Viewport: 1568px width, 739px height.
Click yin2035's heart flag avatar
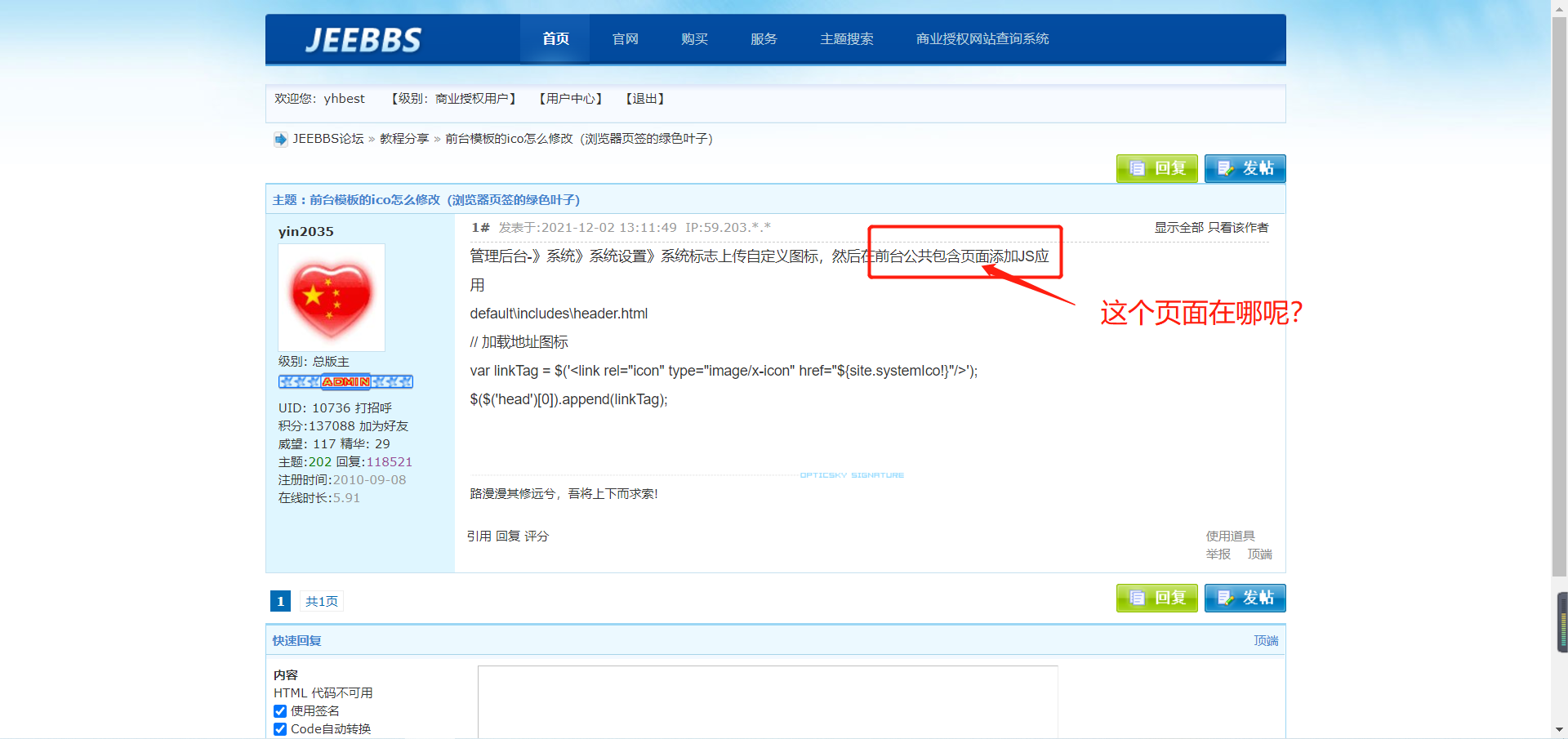(332, 298)
